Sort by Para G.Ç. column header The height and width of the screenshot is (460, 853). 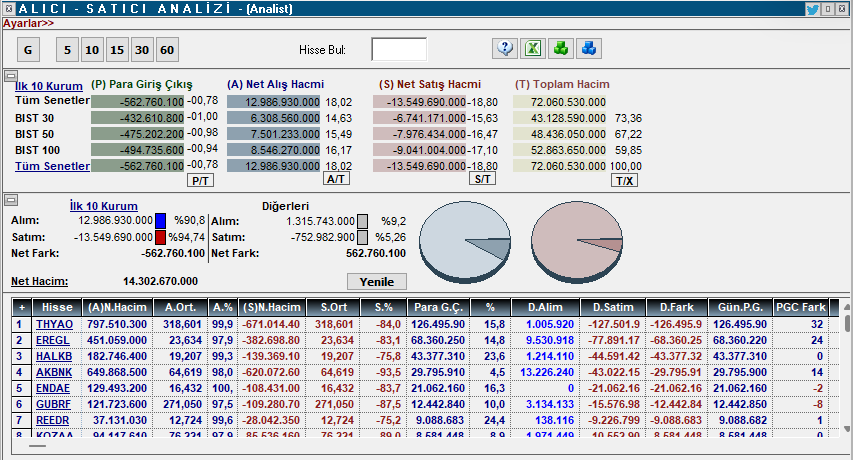438,307
